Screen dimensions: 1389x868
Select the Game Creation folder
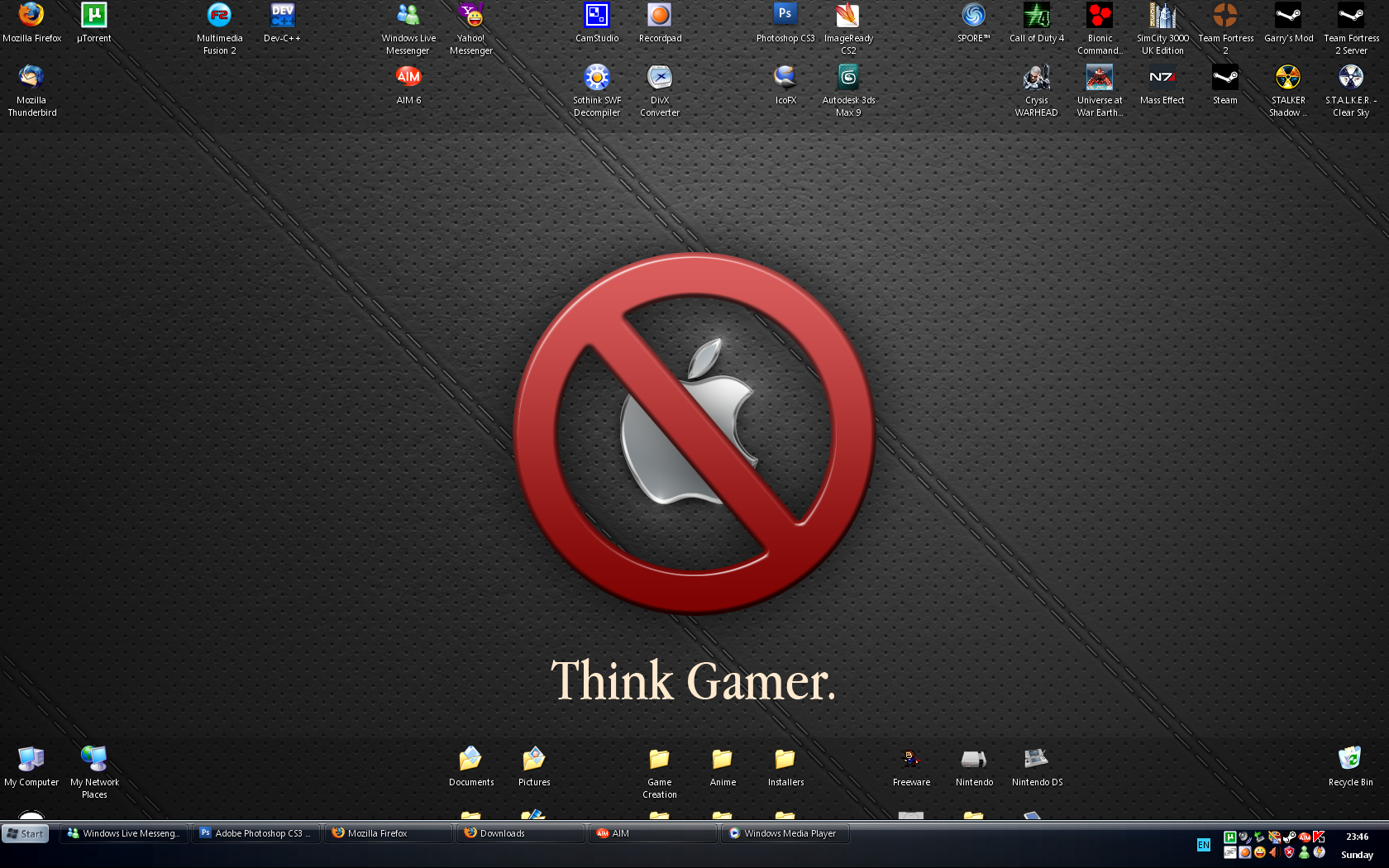tap(660, 772)
